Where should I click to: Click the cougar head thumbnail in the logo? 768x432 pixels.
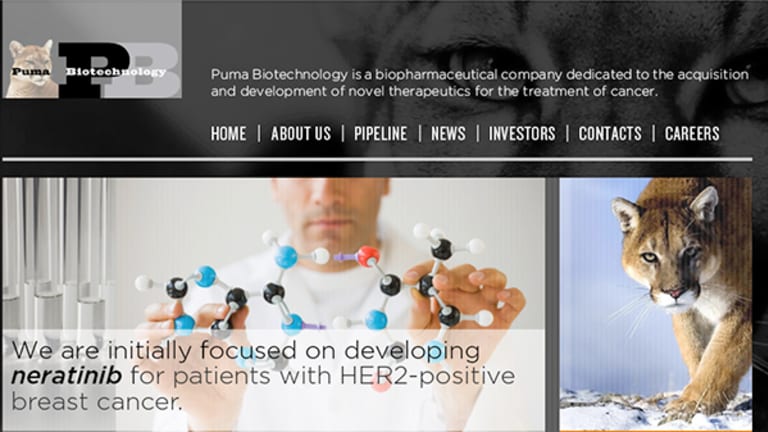[31, 69]
